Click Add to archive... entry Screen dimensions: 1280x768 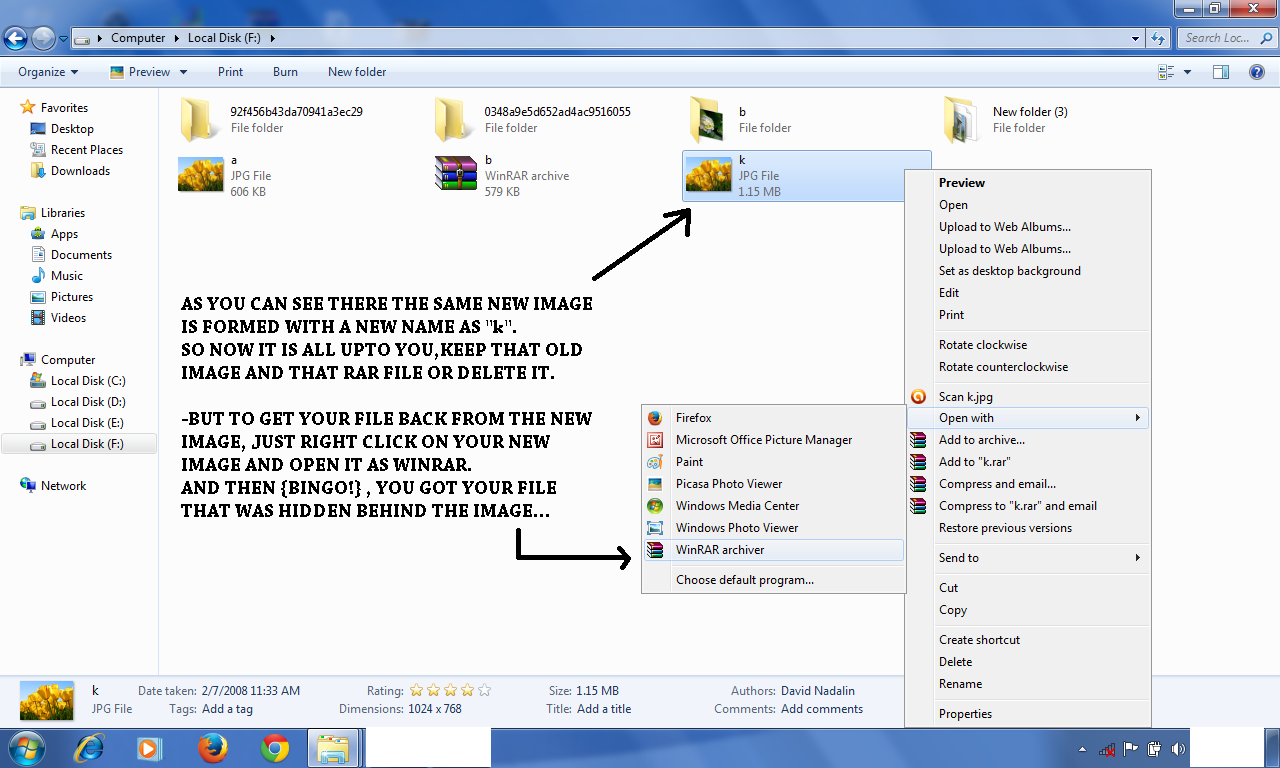coord(1028,440)
